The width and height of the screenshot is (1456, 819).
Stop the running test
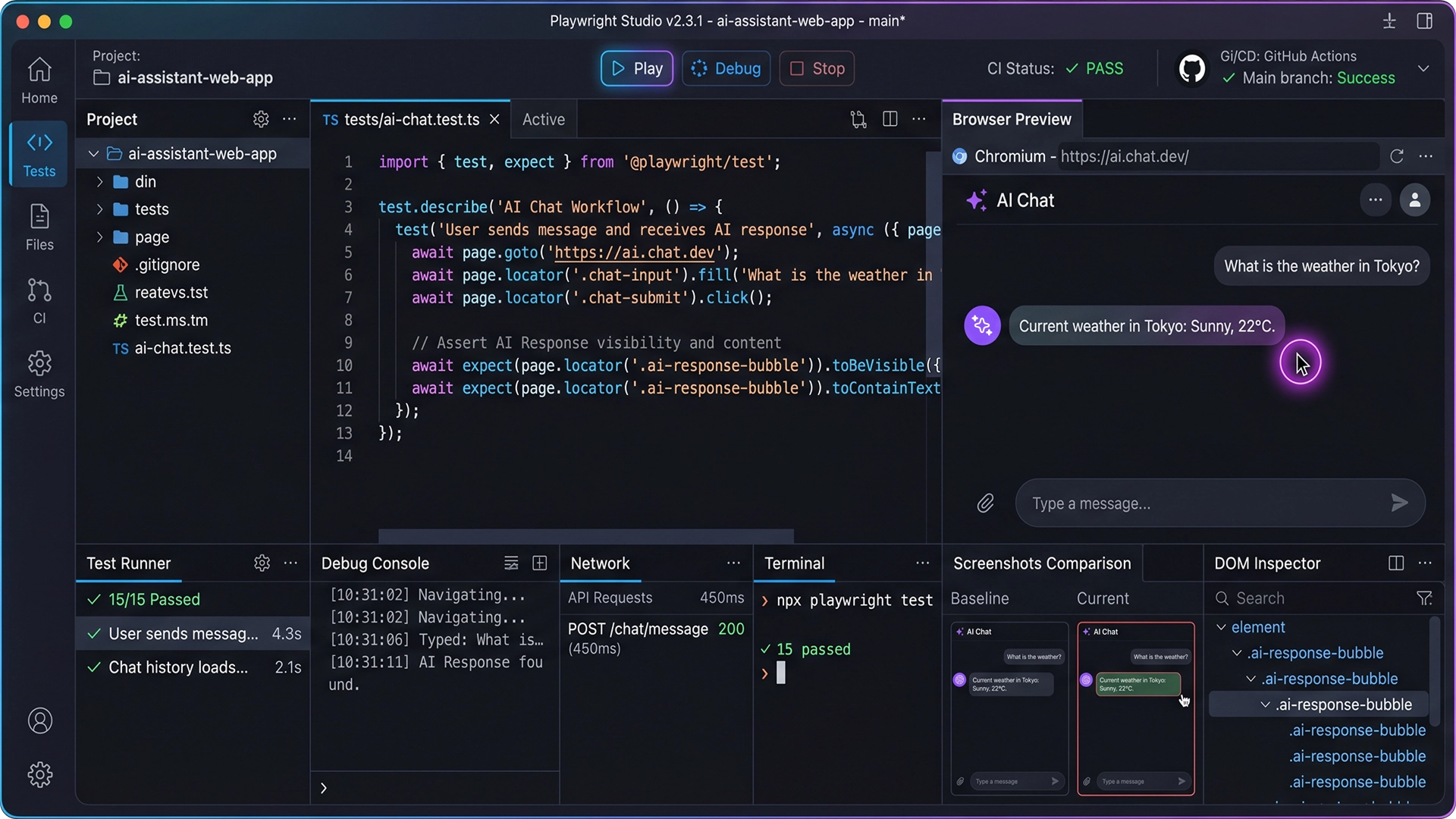tap(817, 68)
